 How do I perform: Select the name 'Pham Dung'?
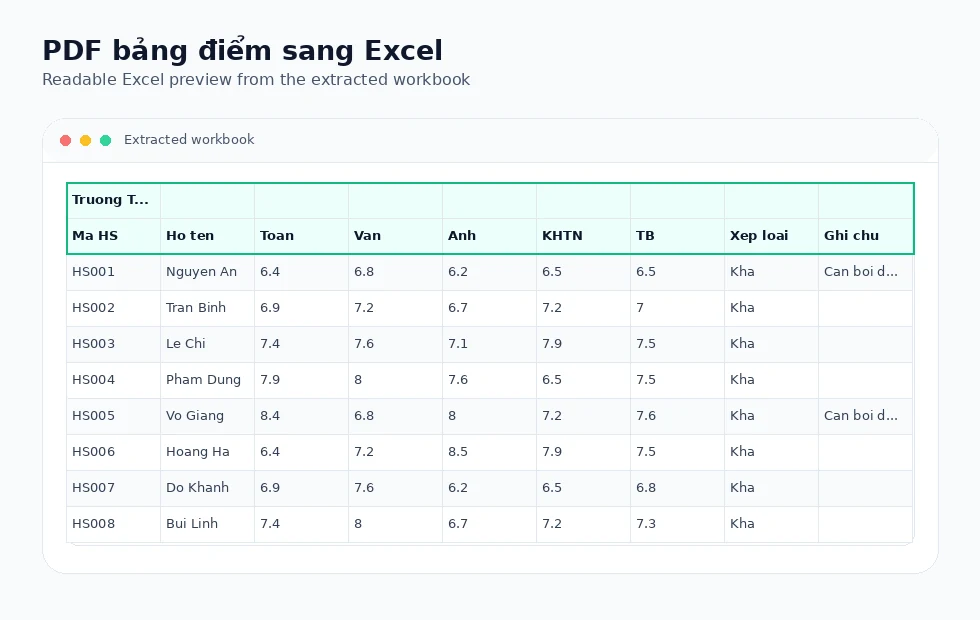click(203, 380)
